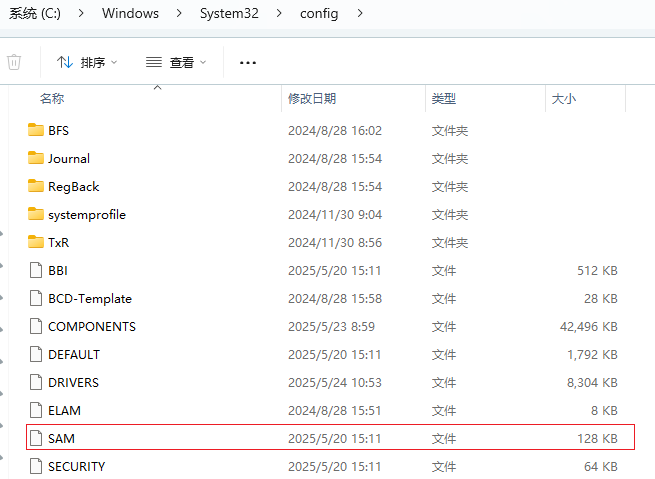The height and width of the screenshot is (479, 655).
Task: Click date 2024/8/28 16:02
Action: [335, 131]
